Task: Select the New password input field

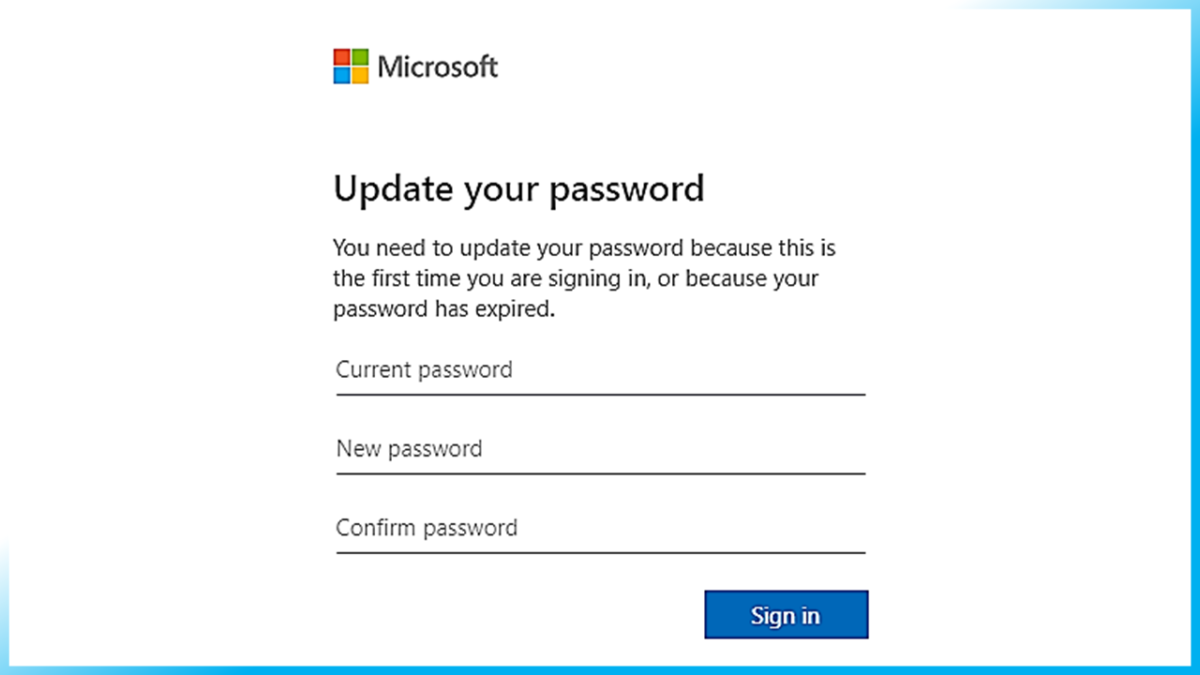Action: click(x=600, y=450)
